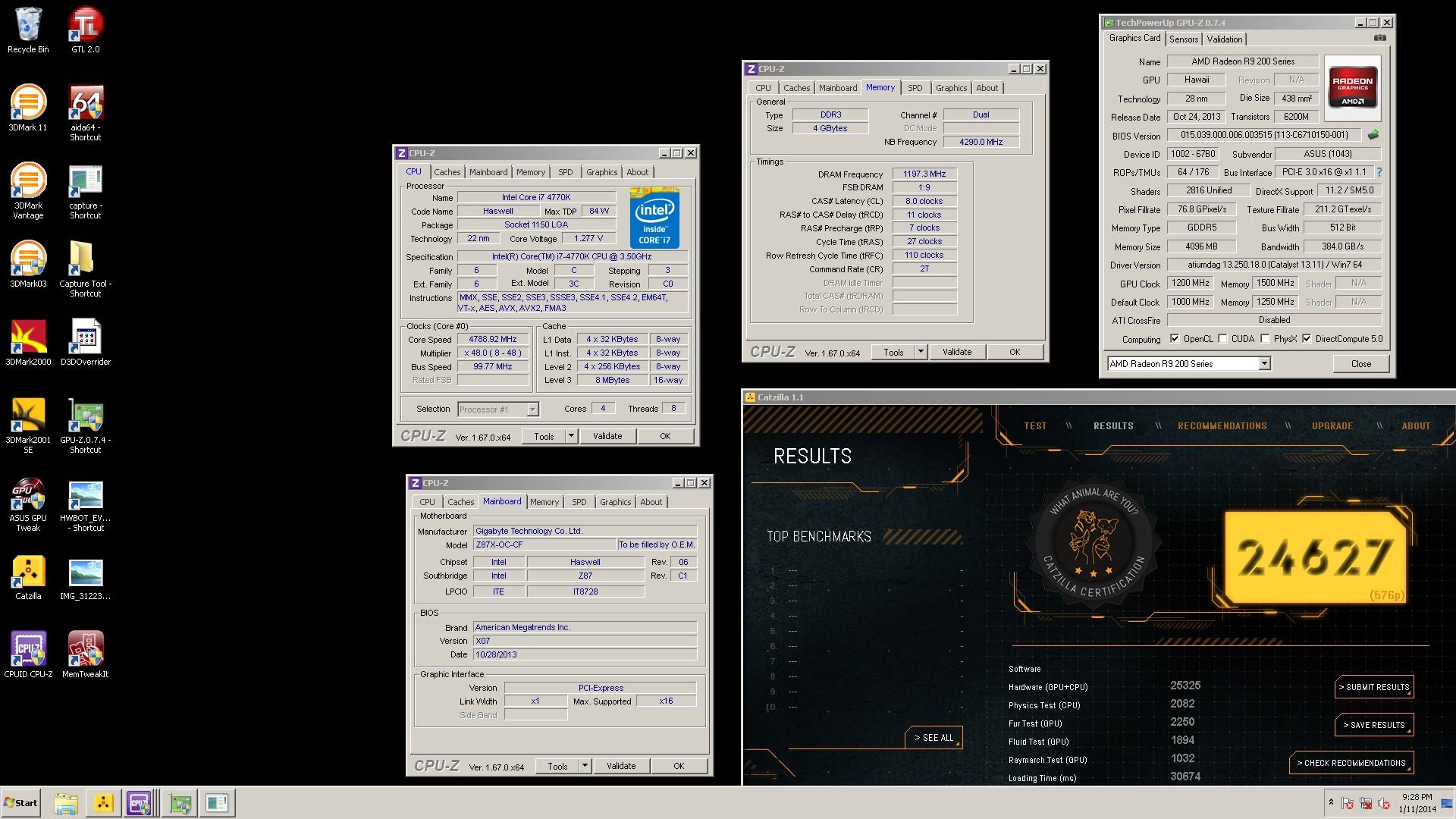Image resolution: width=1456 pixels, height=819 pixels.
Task: Show hidden system tray icons
Action: [1330, 802]
